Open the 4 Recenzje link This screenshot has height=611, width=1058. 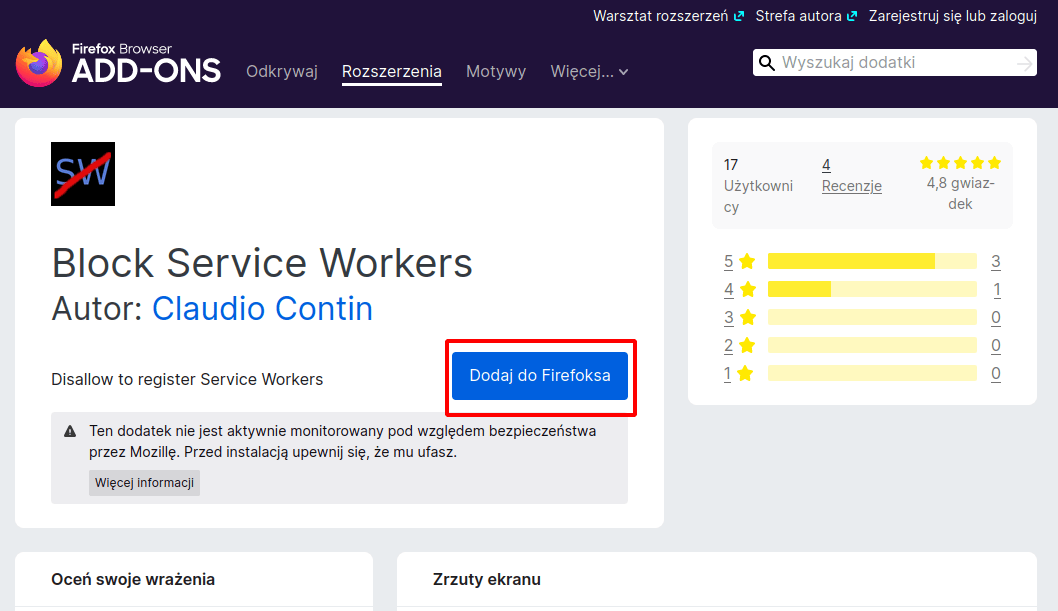tap(852, 175)
